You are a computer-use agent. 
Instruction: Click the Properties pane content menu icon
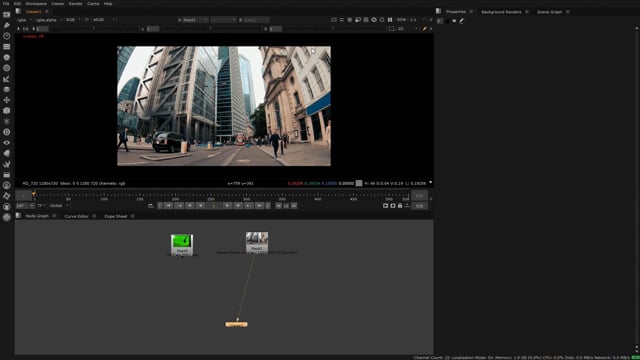(438, 11)
